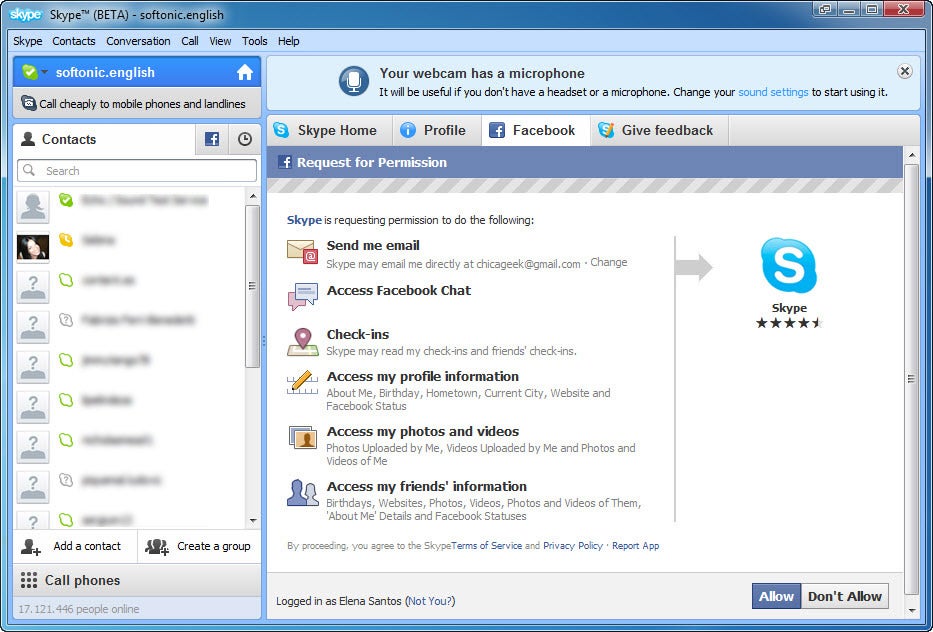Click the friends' information people icon
Screen dimensions: 933x632
coord(303,492)
